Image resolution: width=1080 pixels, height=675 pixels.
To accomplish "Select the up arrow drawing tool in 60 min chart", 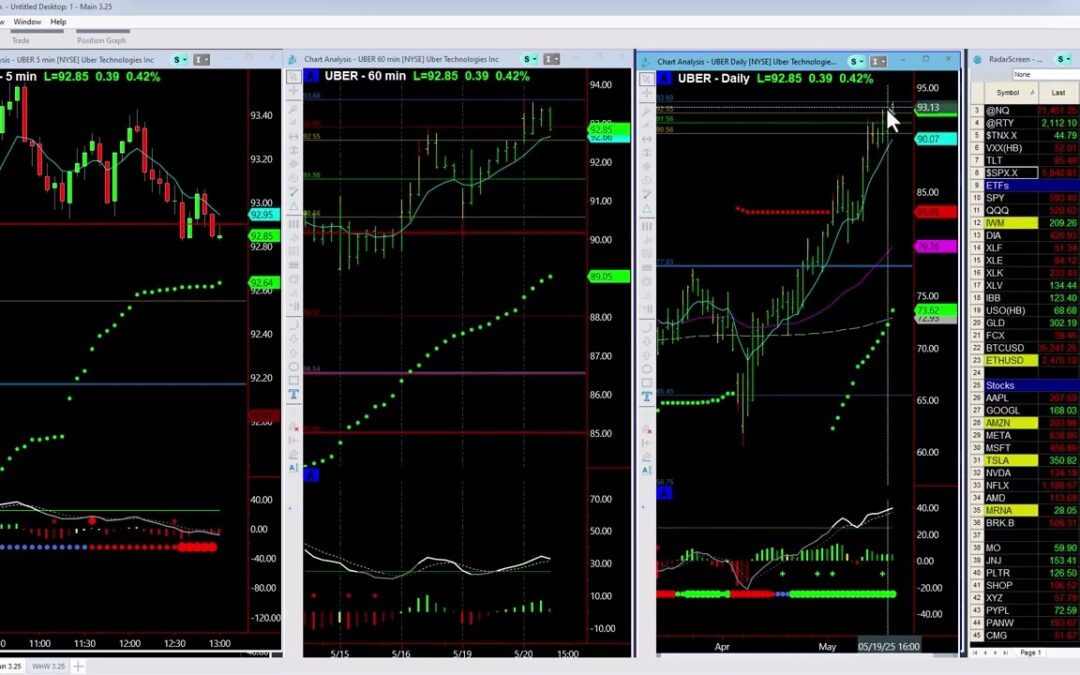I will click(x=294, y=353).
